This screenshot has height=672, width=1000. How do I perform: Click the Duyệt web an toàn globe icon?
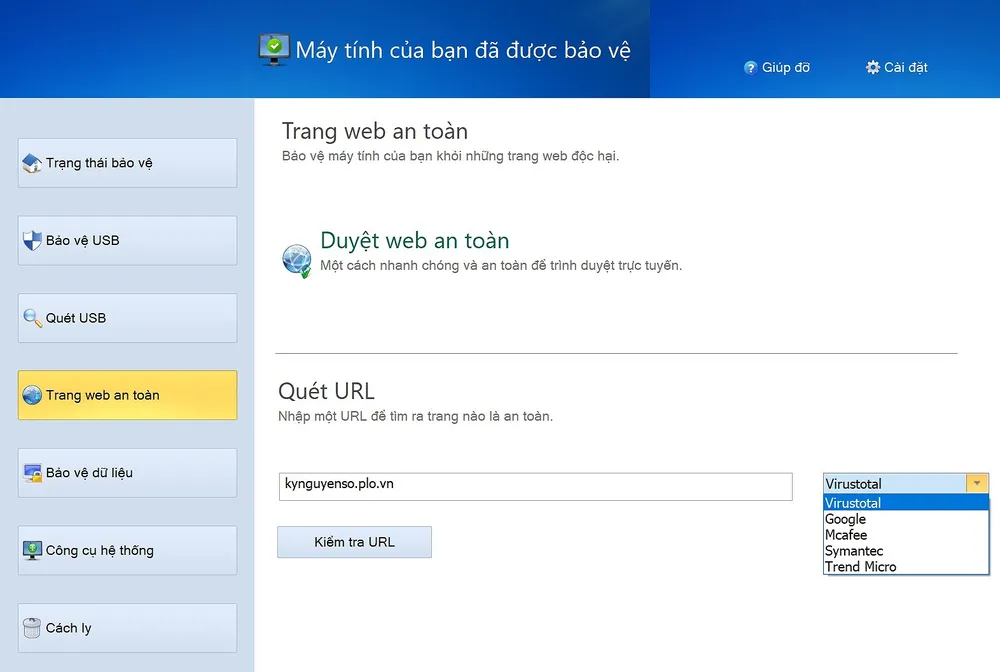point(297,260)
